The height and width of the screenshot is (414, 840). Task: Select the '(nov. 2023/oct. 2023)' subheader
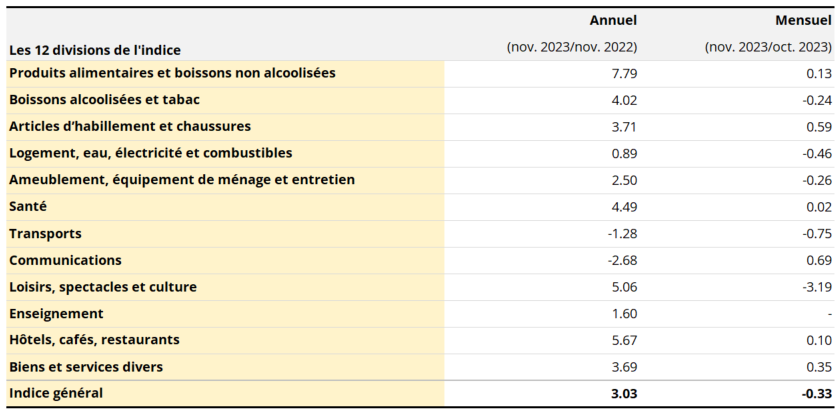[x=768, y=47]
